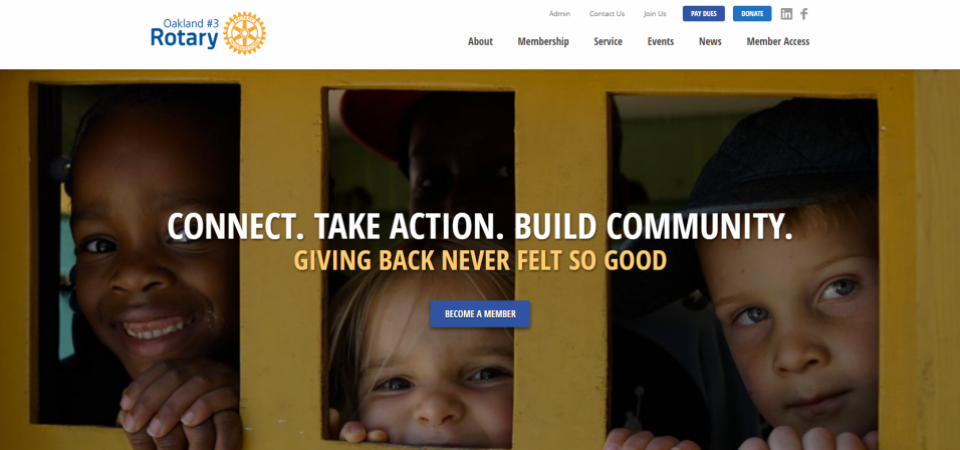The image size is (960, 450).
Task: Click the Pay Dues button
Action: [703, 13]
